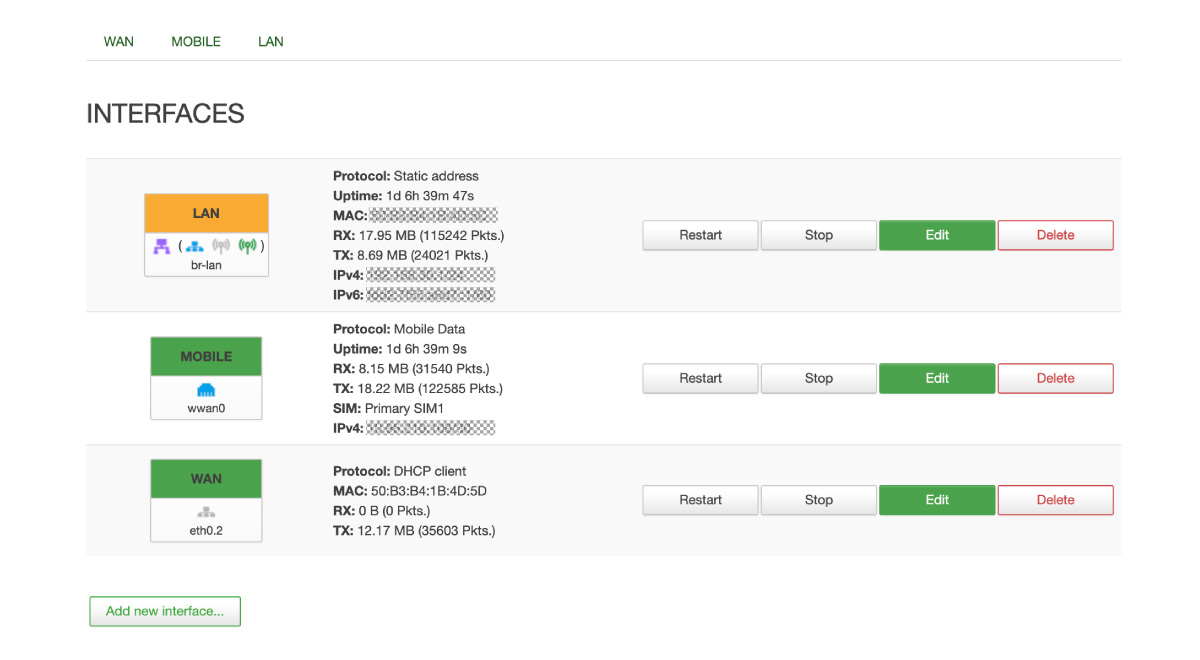Switch to the MOBILE tab
1200x660 pixels.
pos(196,42)
